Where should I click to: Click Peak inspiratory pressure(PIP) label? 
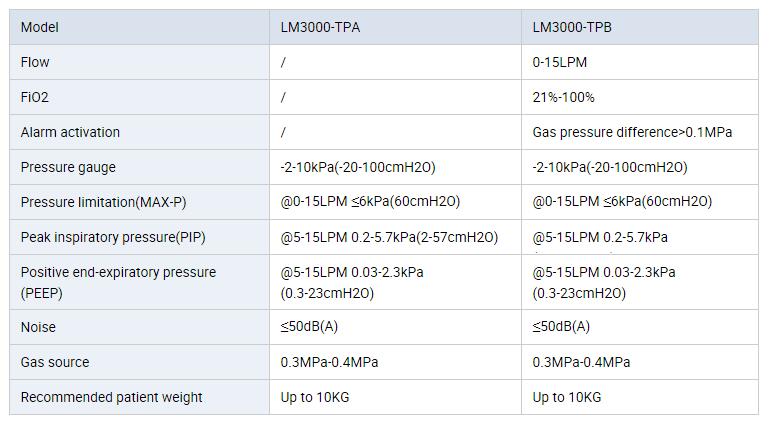tap(113, 237)
